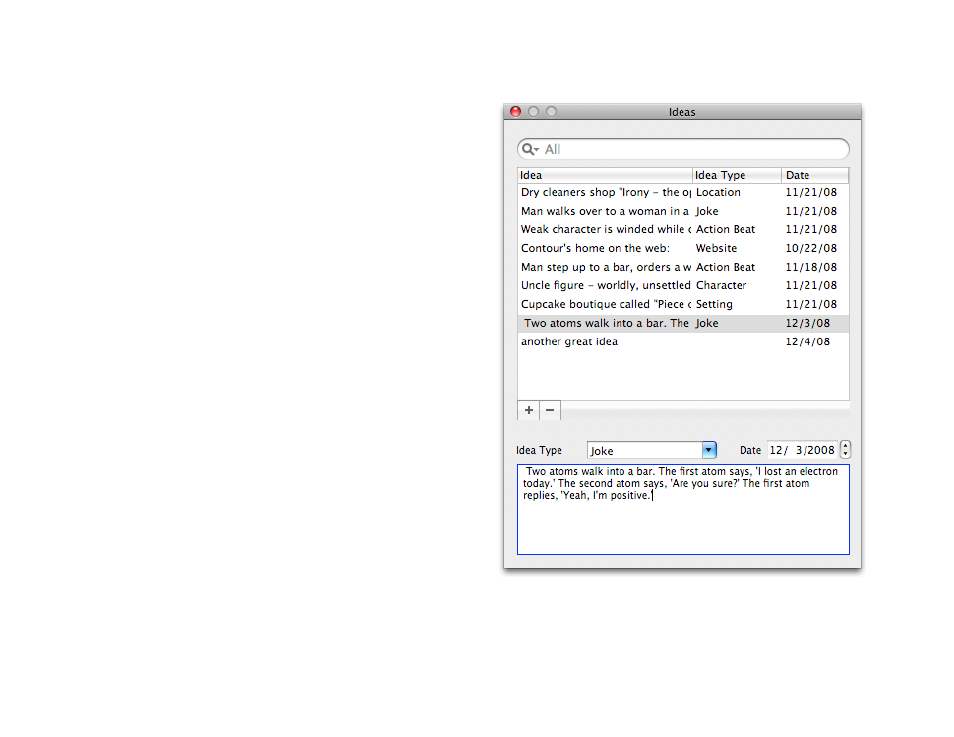
Task: Select 'Man walks over to a woman' row
Action: (x=683, y=211)
